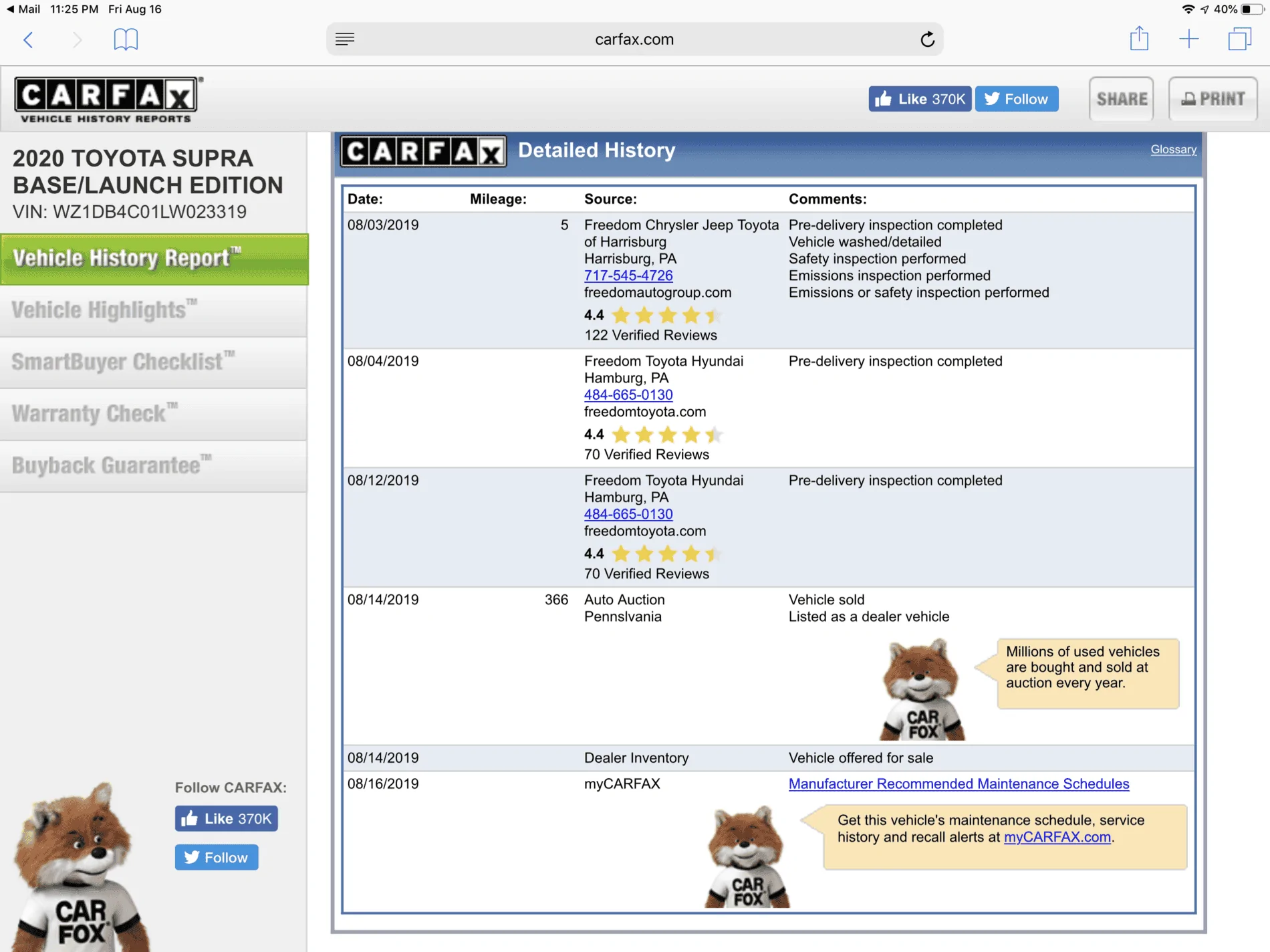Click the Dealer Inventory source cell
This screenshot has height=952, width=1270.
636,757
